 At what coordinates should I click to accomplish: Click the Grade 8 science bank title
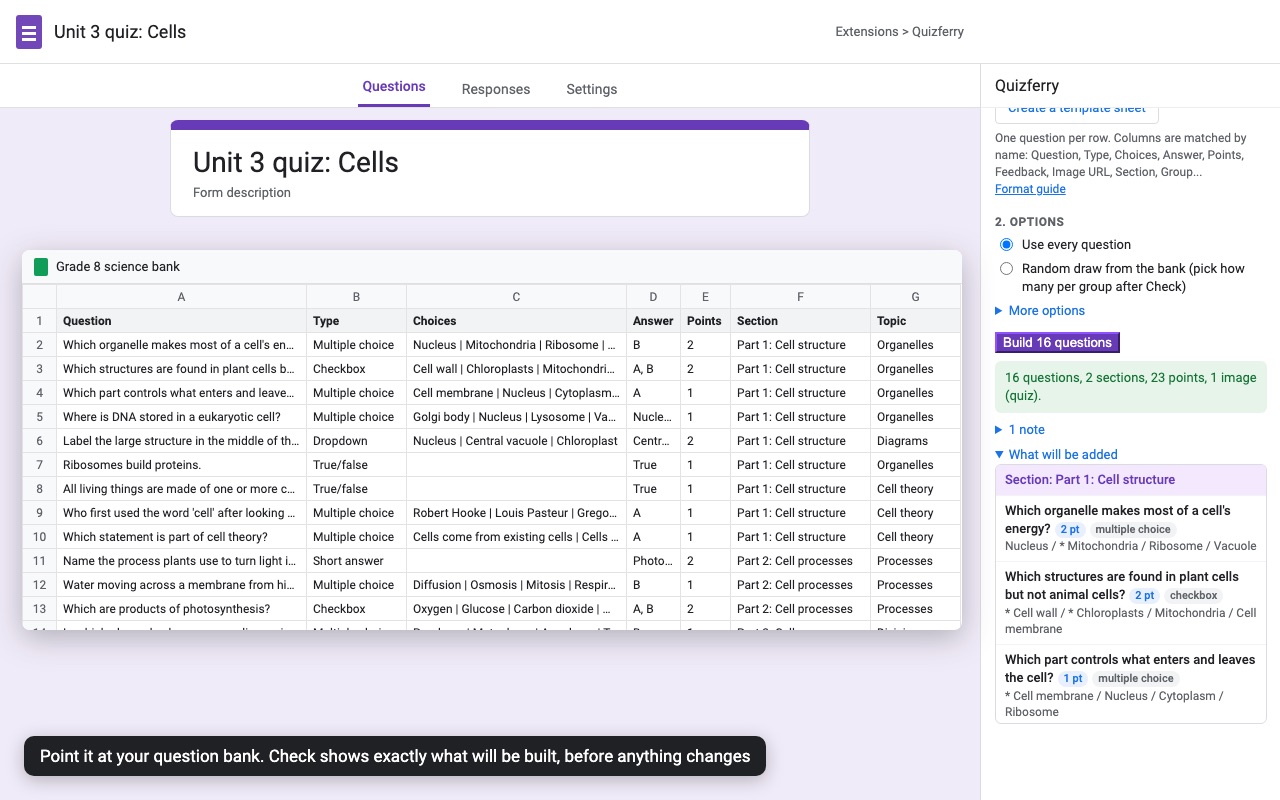click(118, 267)
